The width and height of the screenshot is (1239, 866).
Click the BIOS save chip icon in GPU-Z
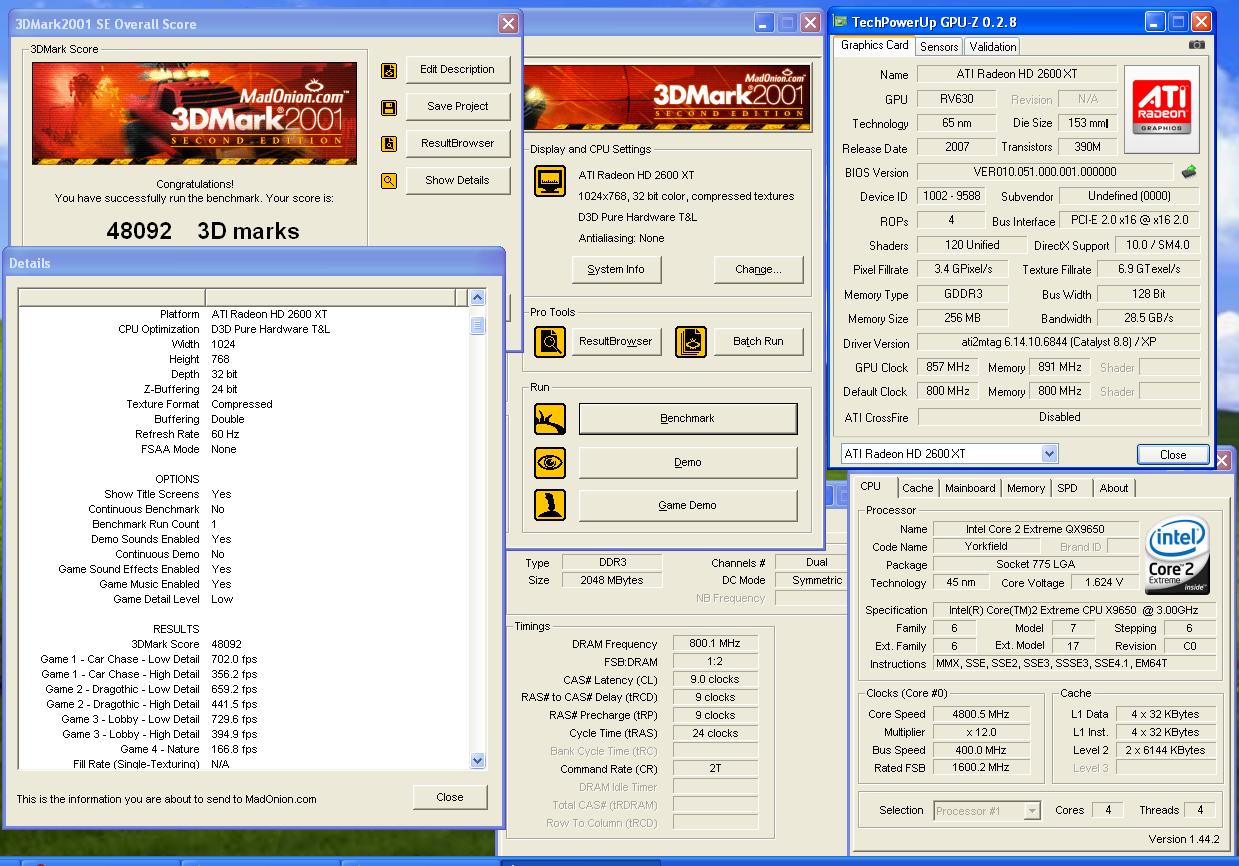click(x=1189, y=172)
